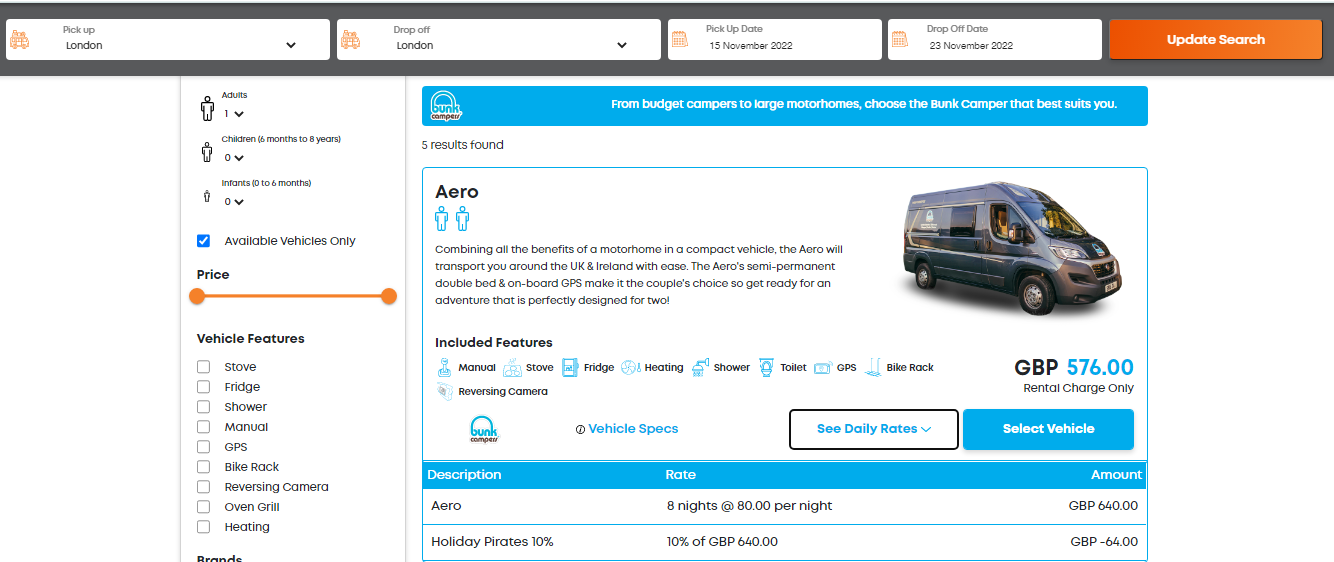Click the Bunk Campers logo in blue banner
1334x562 pixels.
[446, 105]
